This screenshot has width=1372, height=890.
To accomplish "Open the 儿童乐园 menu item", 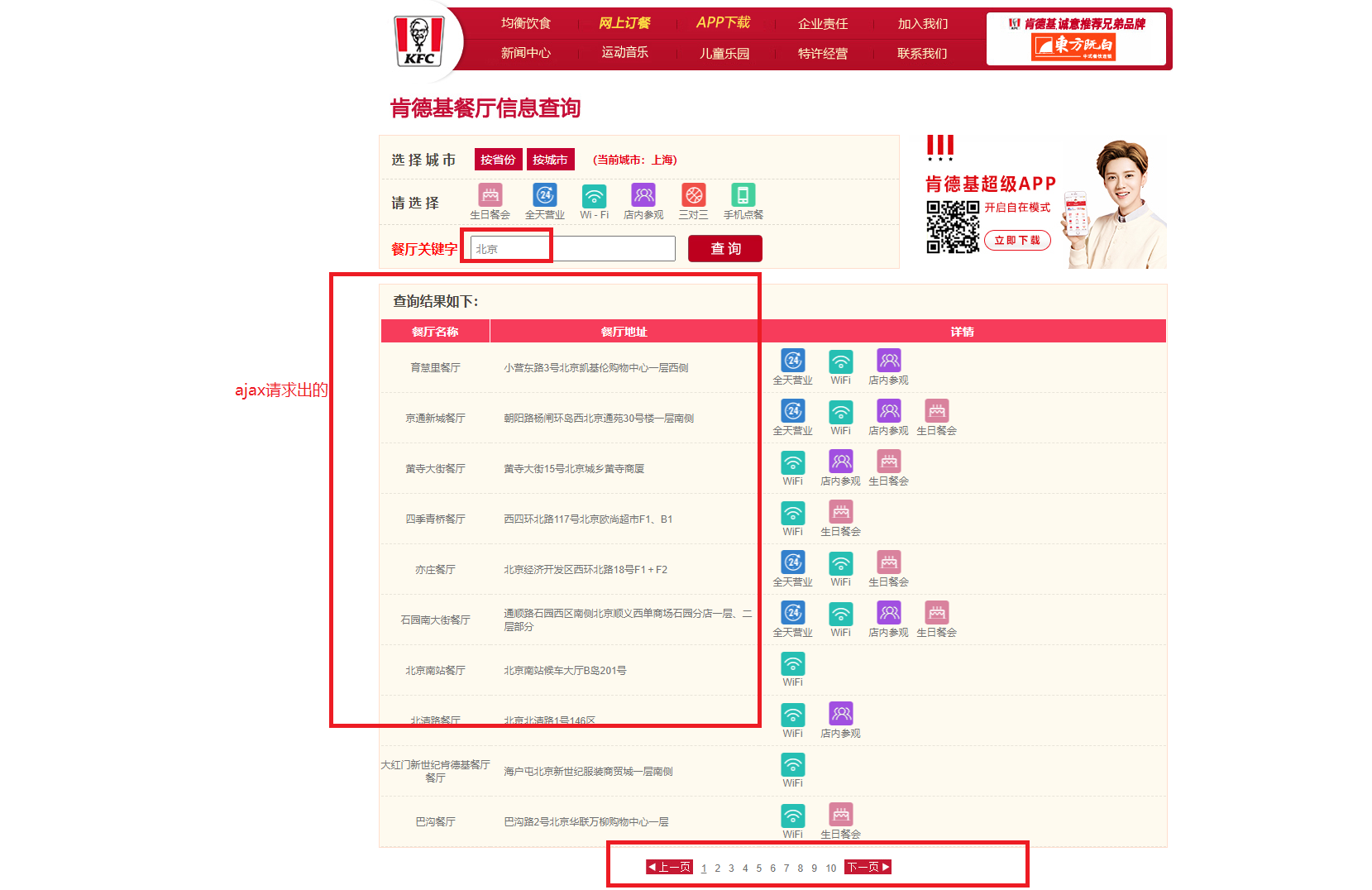I will [724, 54].
